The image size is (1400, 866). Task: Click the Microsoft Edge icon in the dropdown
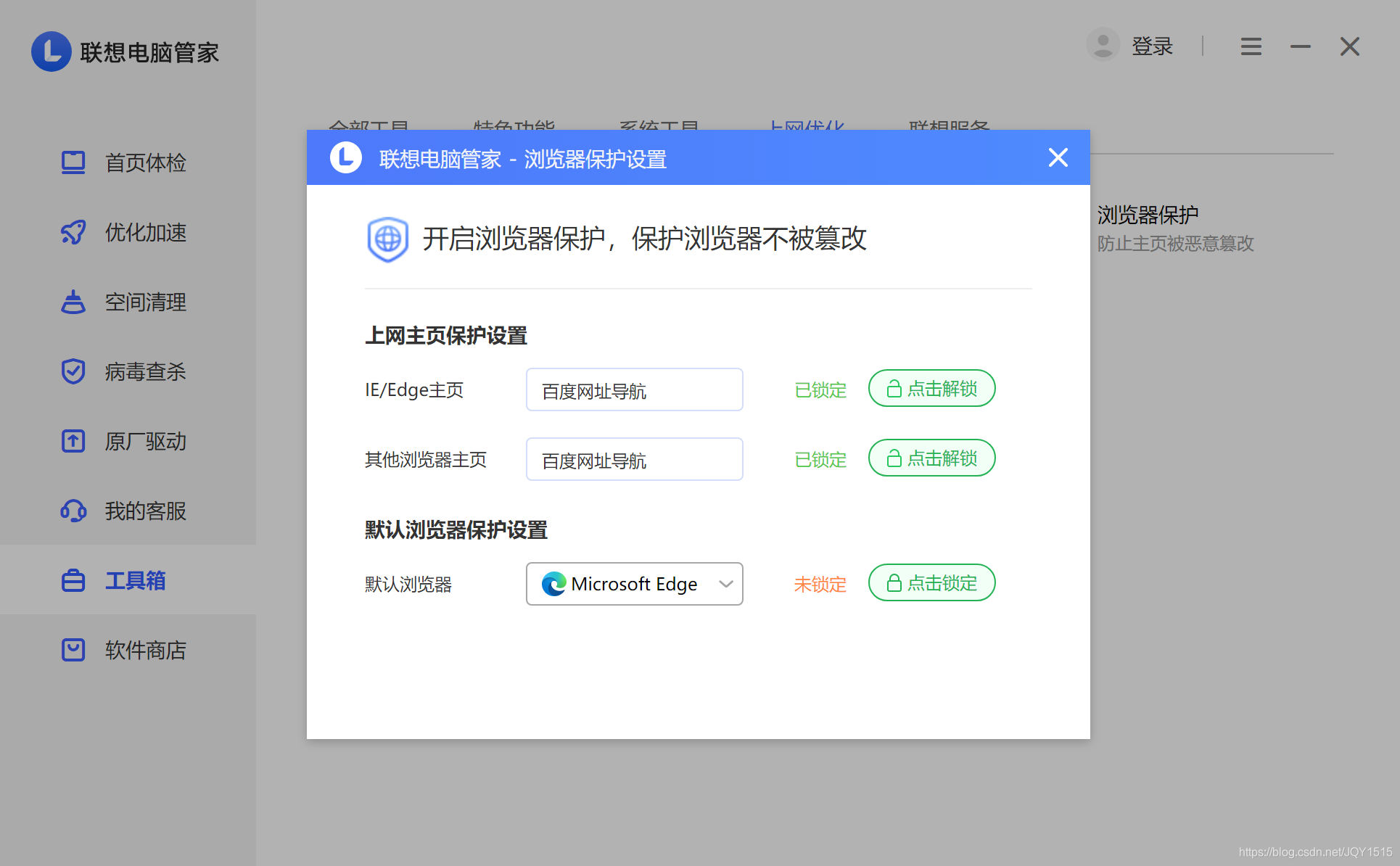coord(554,584)
